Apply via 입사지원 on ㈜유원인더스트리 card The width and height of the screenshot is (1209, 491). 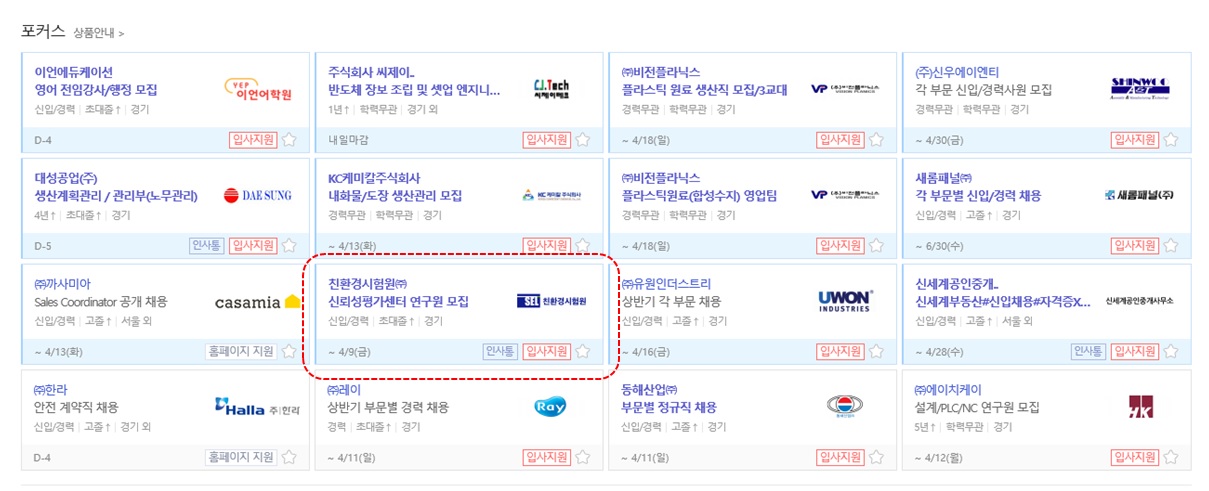coord(840,352)
